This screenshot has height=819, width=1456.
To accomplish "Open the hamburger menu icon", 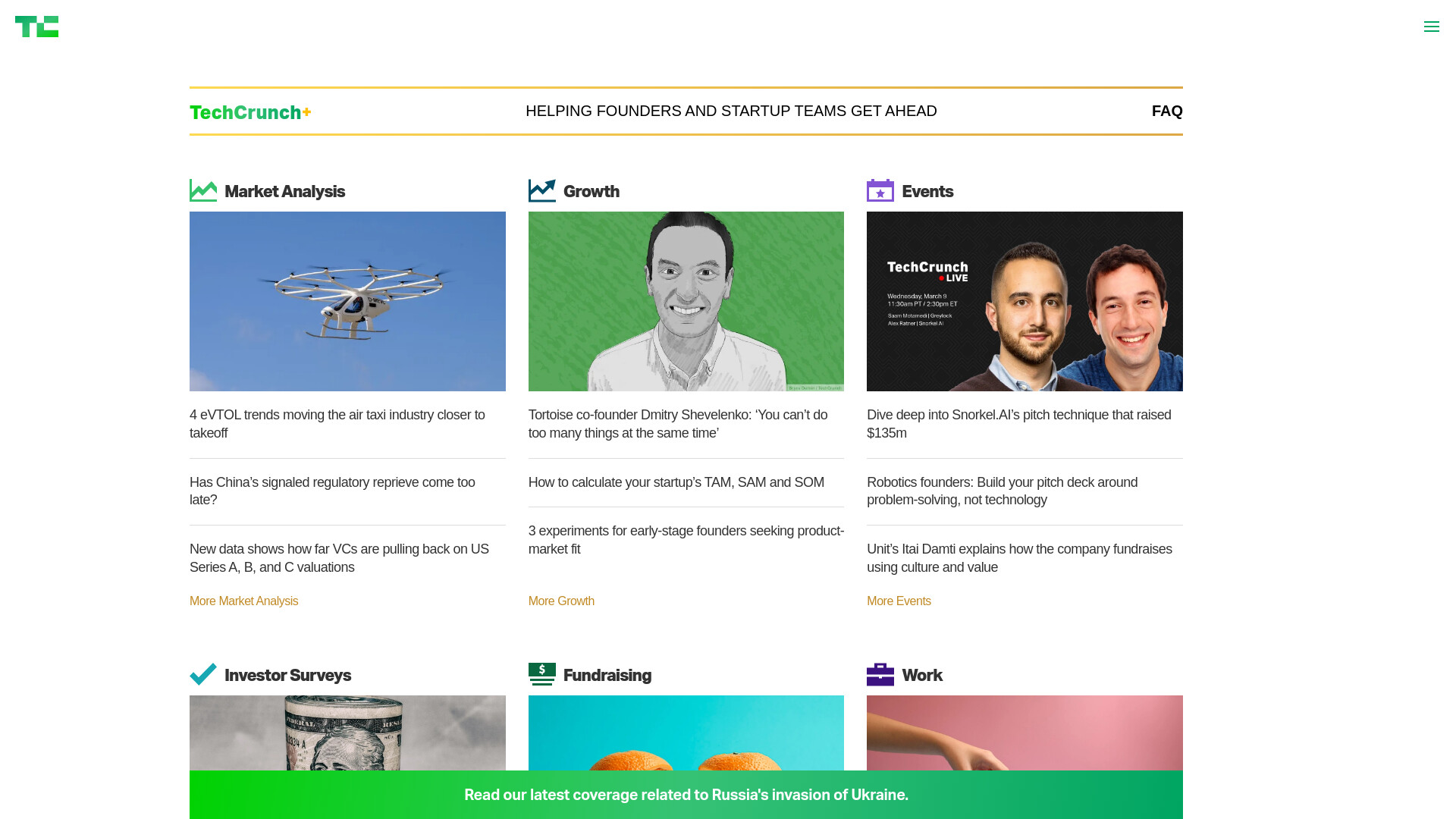I will pyautogui.click(x=1431, y=27).
